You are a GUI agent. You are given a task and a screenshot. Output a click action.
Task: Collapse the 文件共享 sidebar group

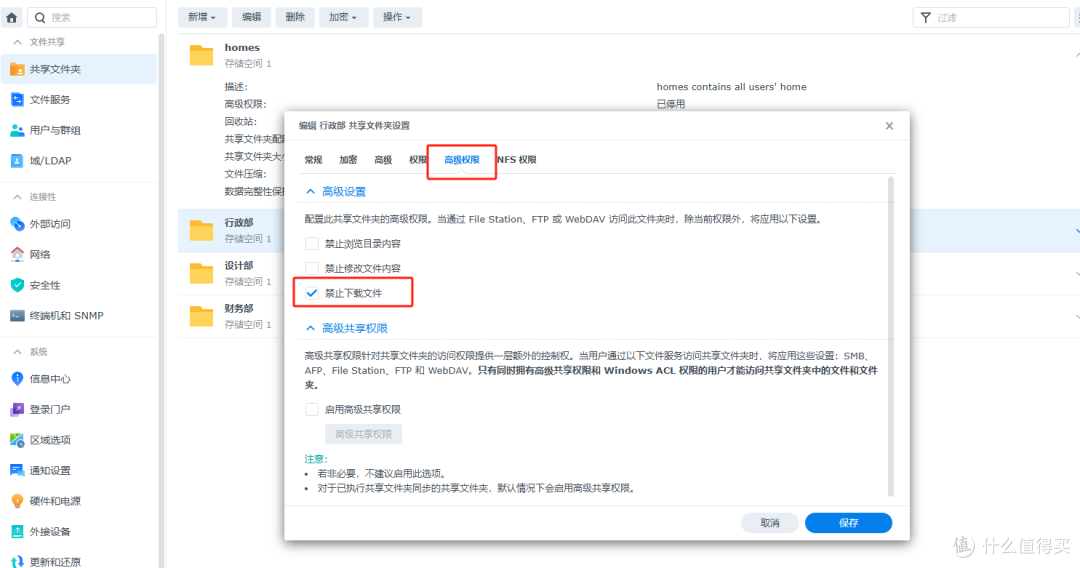17,42
